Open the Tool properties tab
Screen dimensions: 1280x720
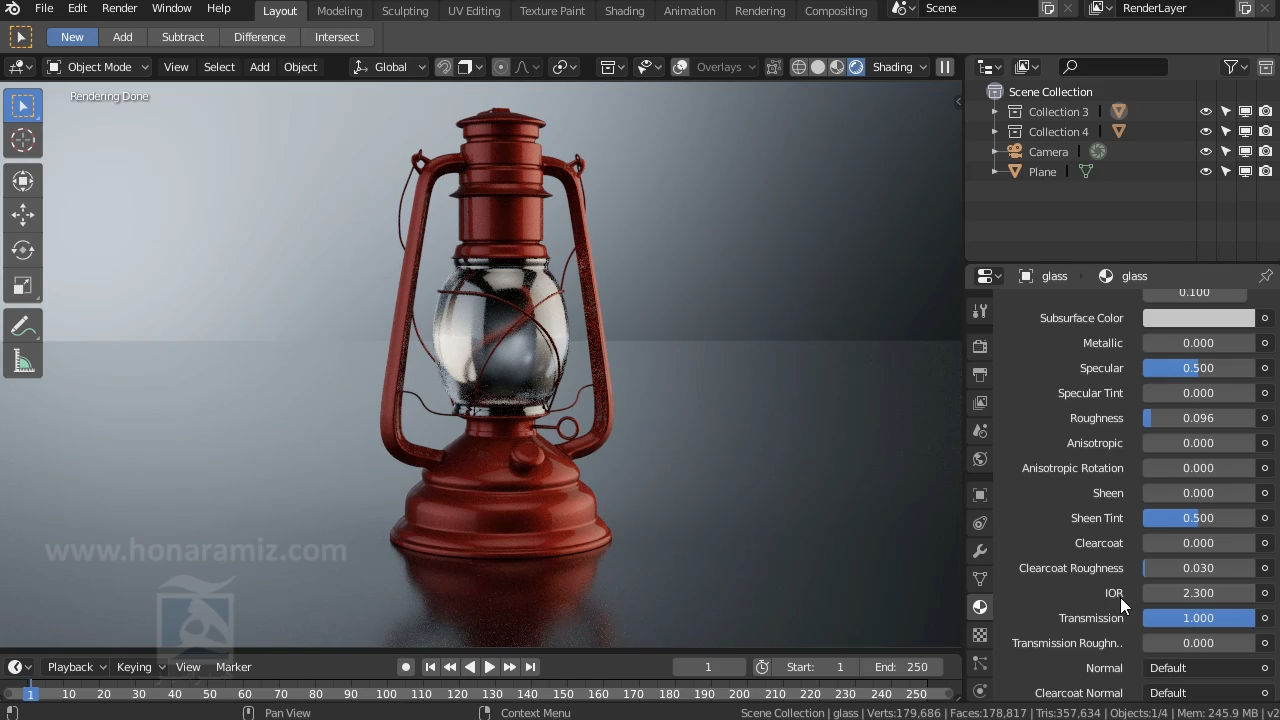tap(980, 312)
